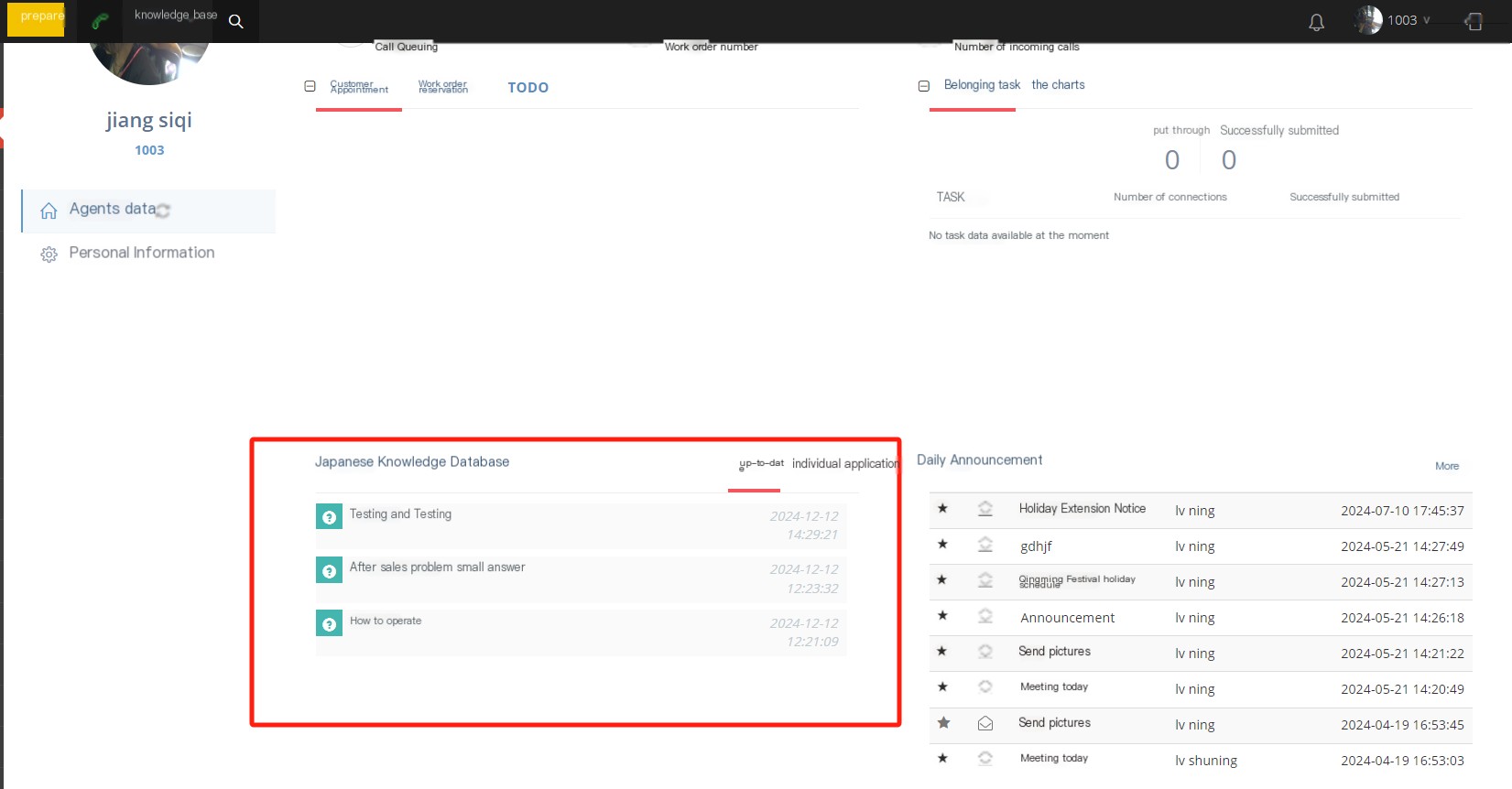Open the Announcement entry
Image resolution: width=1512 pixels, height=789 pixels.
click(1068, 618)
